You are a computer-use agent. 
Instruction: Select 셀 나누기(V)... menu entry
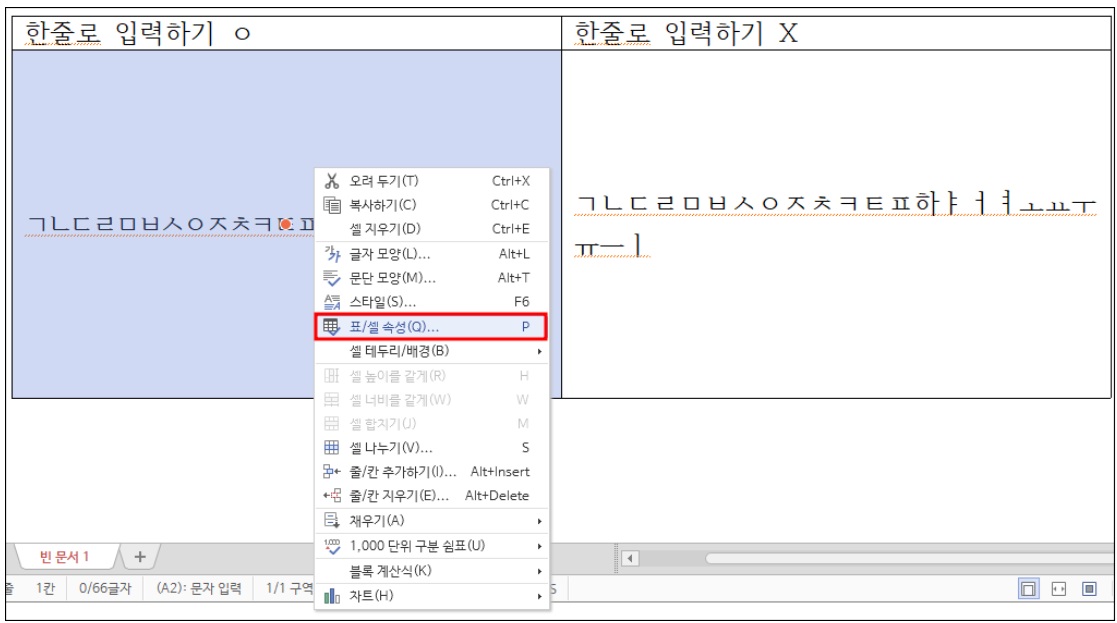click(x=432, y=448)
